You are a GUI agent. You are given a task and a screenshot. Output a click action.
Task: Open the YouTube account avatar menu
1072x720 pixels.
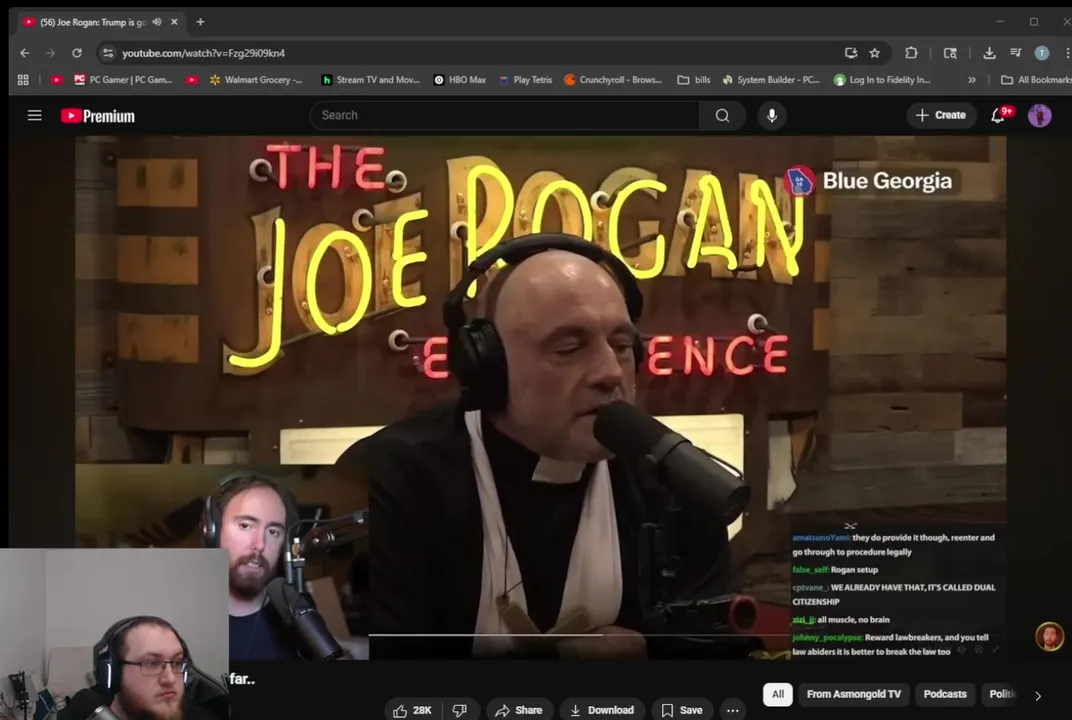point(1039,116)
